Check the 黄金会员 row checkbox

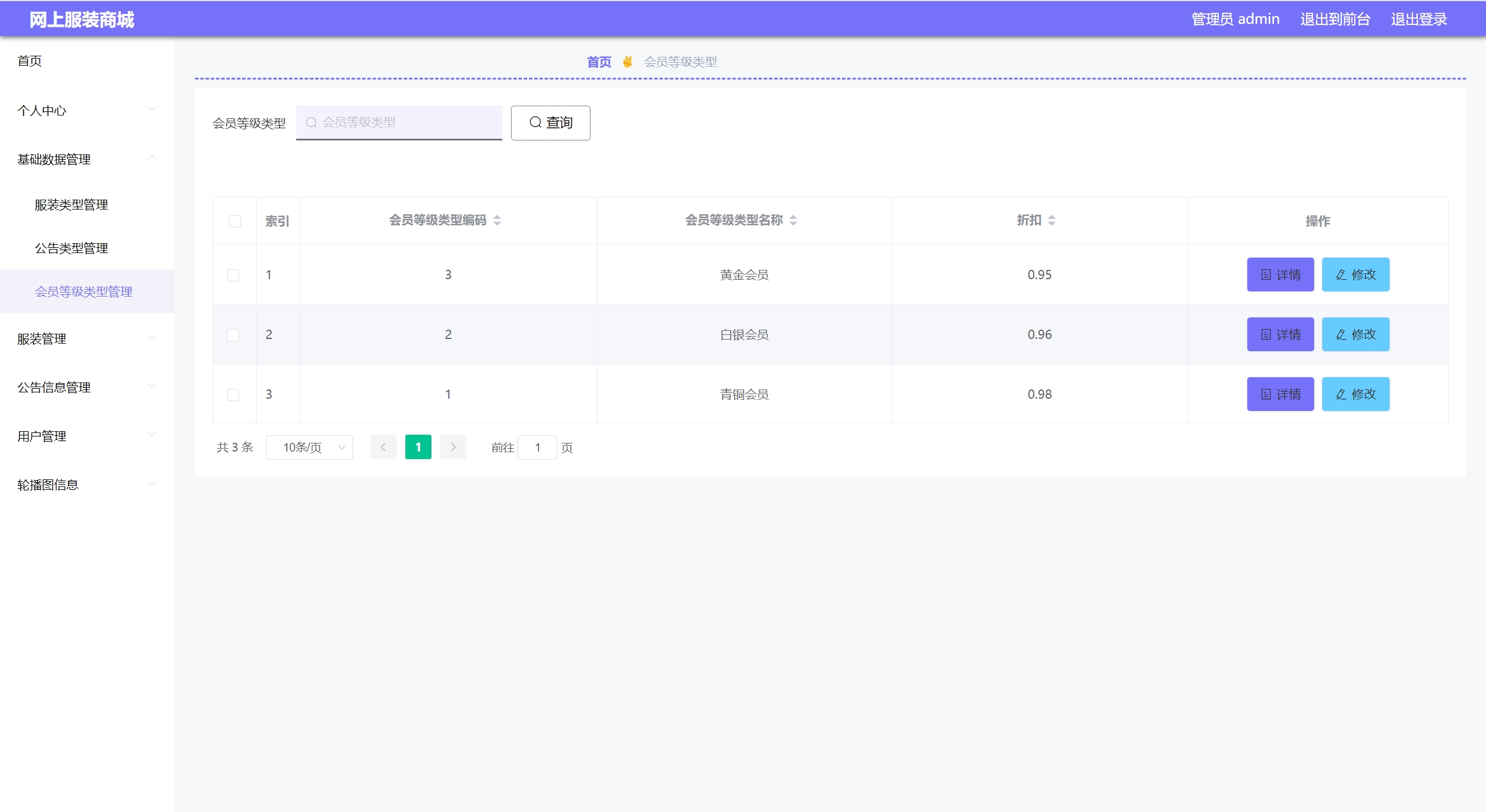pos(233,275)
